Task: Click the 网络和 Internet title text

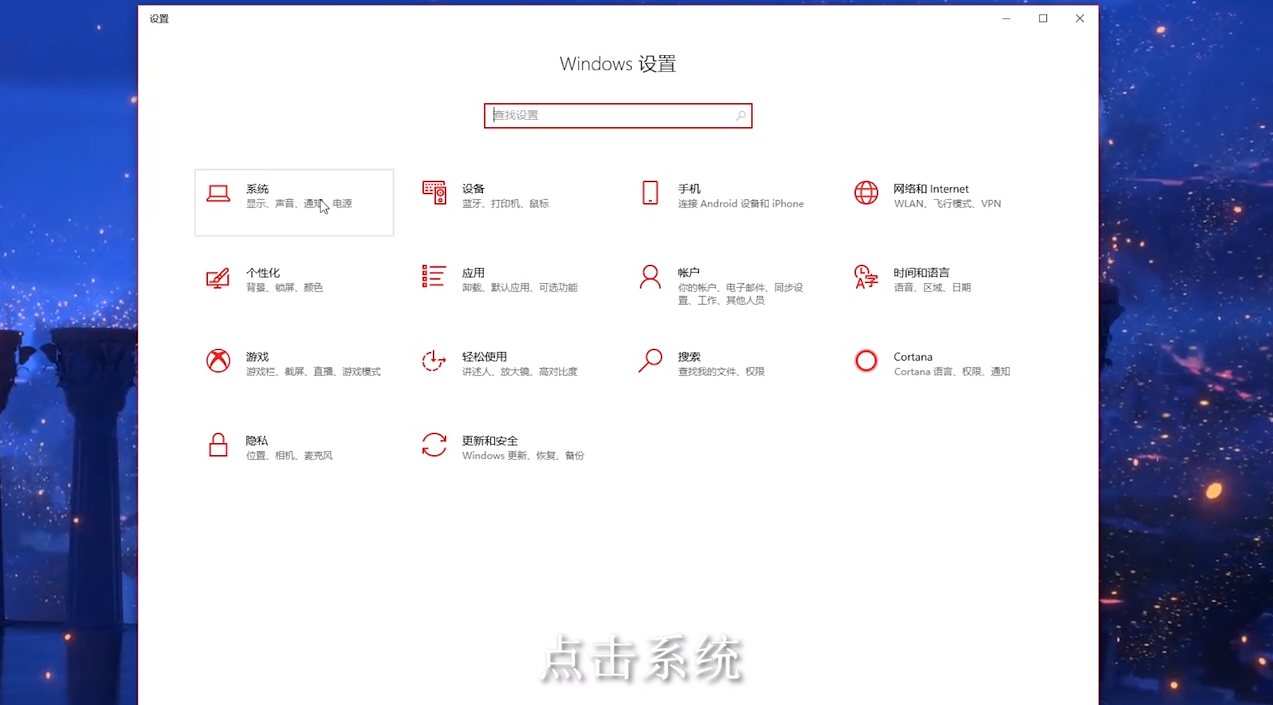Action: [x=931, y=189]
